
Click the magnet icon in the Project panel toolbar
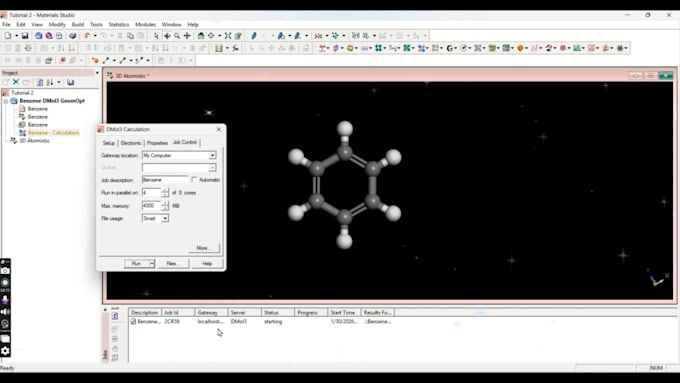click(x=70, y=82)
